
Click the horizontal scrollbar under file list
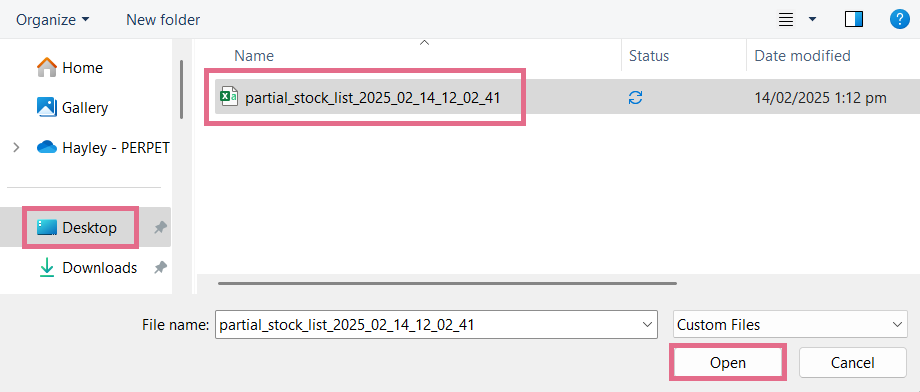coord(447,283)
